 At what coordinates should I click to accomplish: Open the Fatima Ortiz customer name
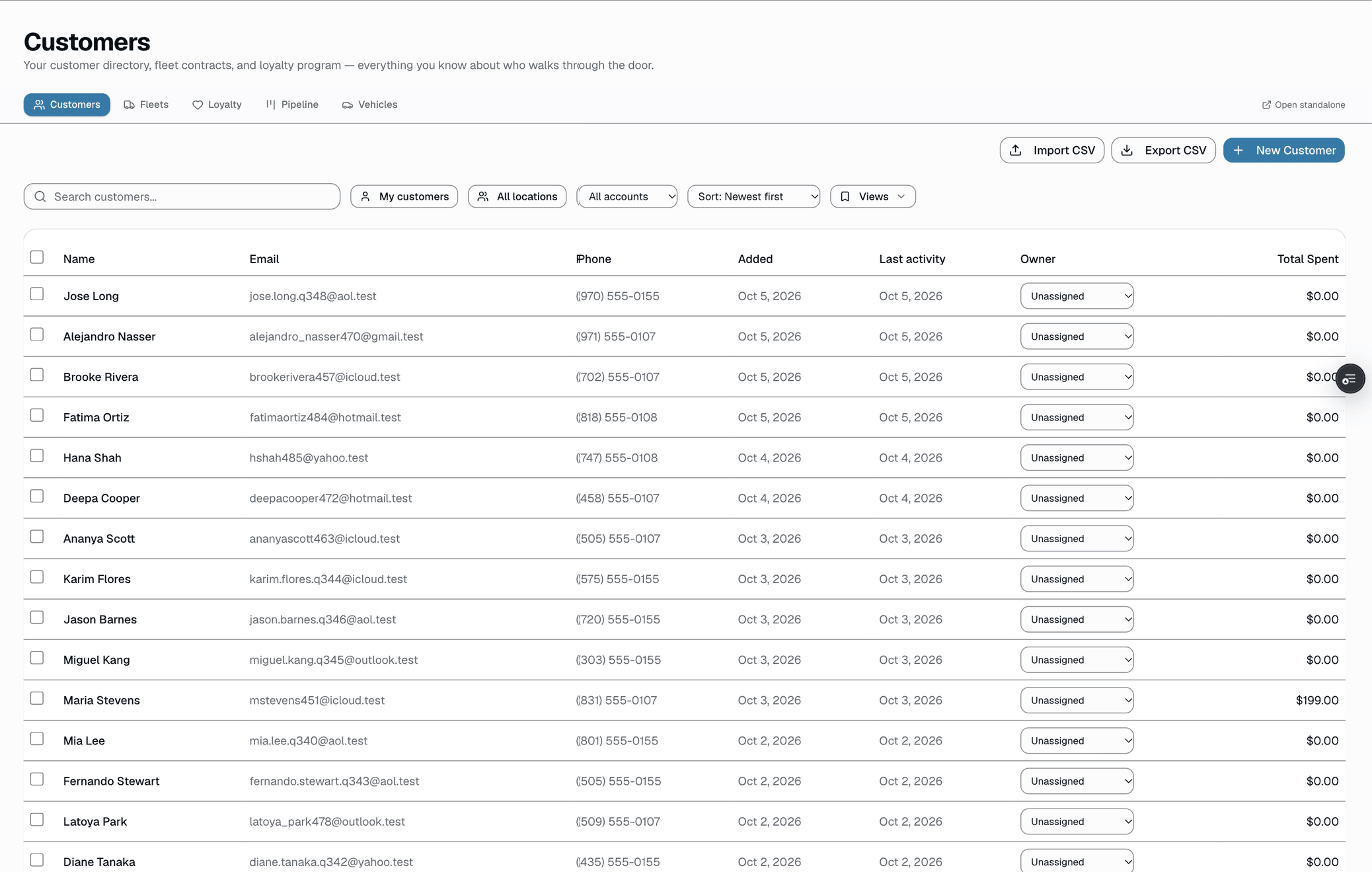[96, 417]
